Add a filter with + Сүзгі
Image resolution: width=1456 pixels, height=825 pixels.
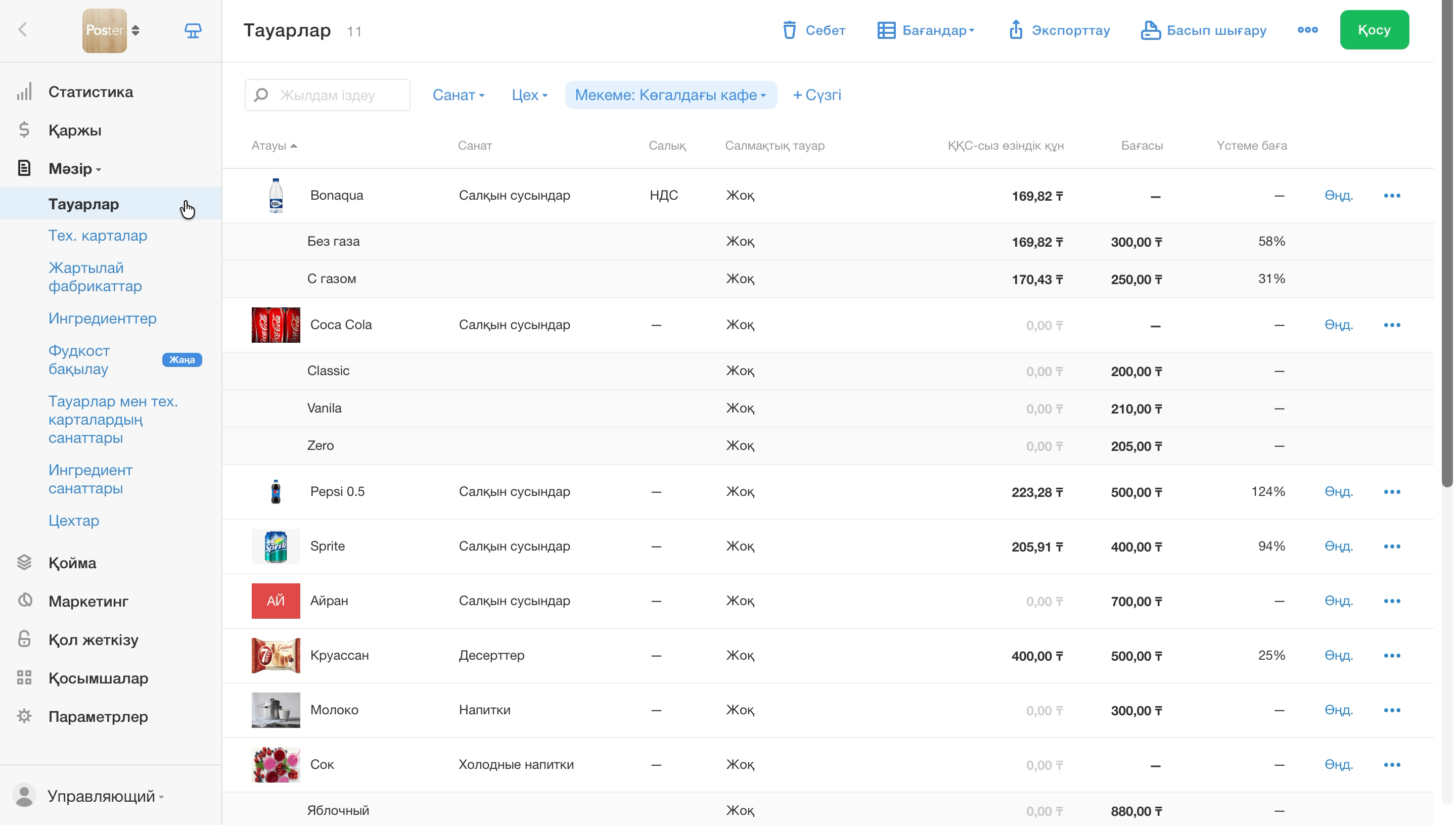(x=817, y=95)
